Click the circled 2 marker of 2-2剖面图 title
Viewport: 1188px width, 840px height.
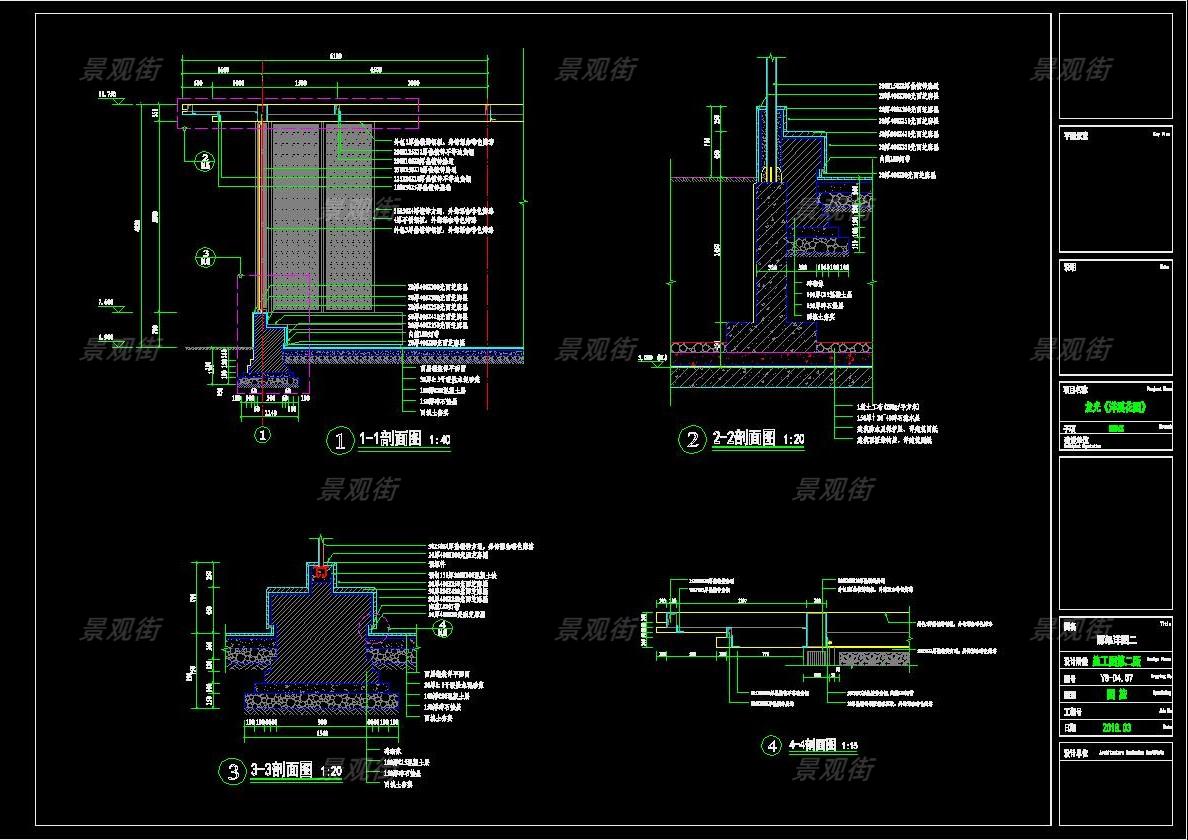click(692, 440)
